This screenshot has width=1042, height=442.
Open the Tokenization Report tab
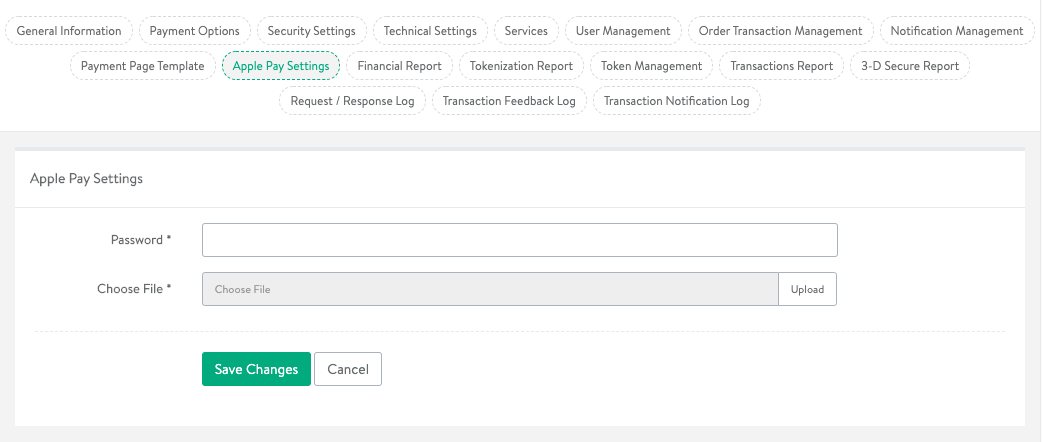click(521, 66)
